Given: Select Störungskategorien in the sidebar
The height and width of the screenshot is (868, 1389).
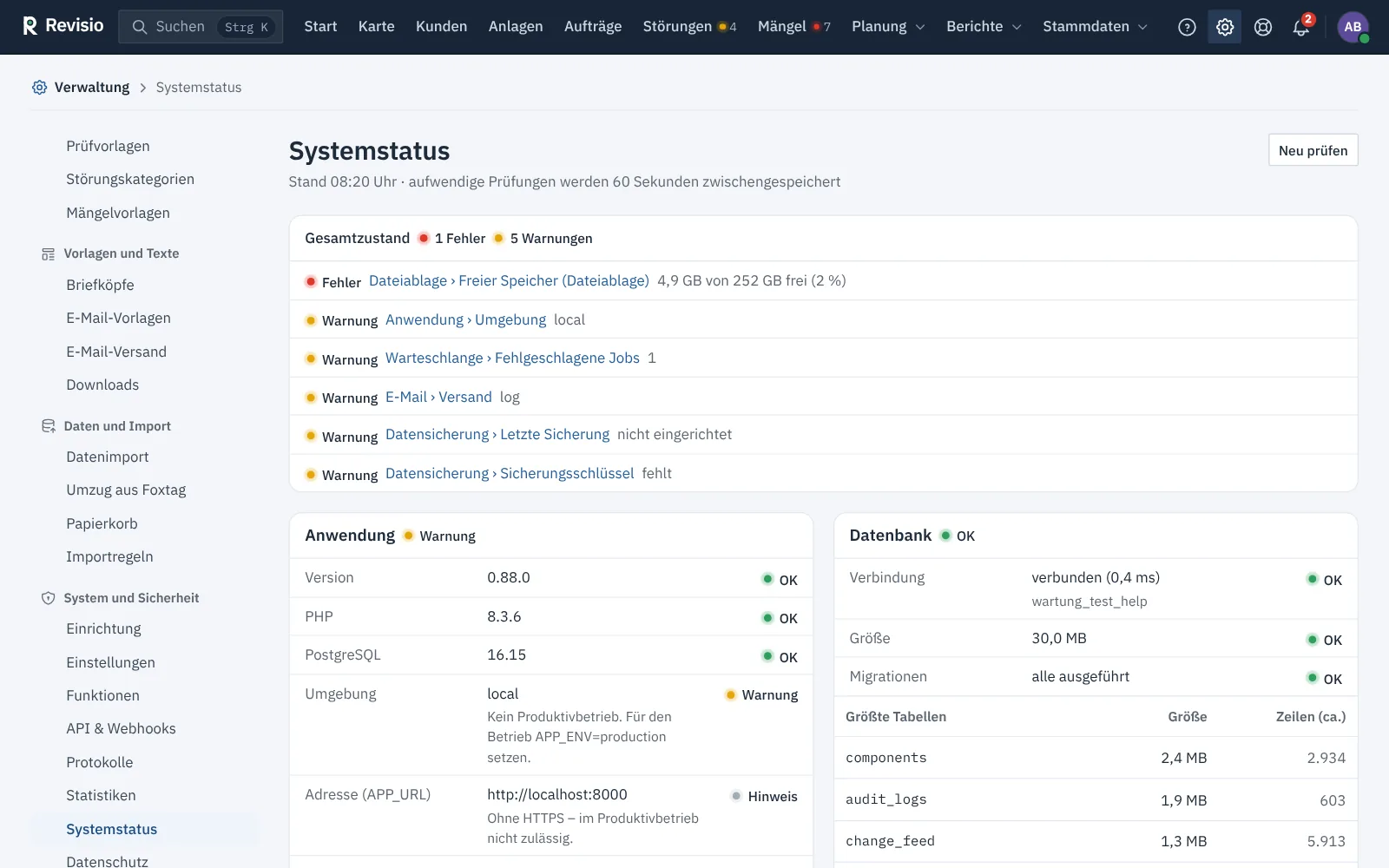Looking at the screenshot, I should tap(130, 179).
